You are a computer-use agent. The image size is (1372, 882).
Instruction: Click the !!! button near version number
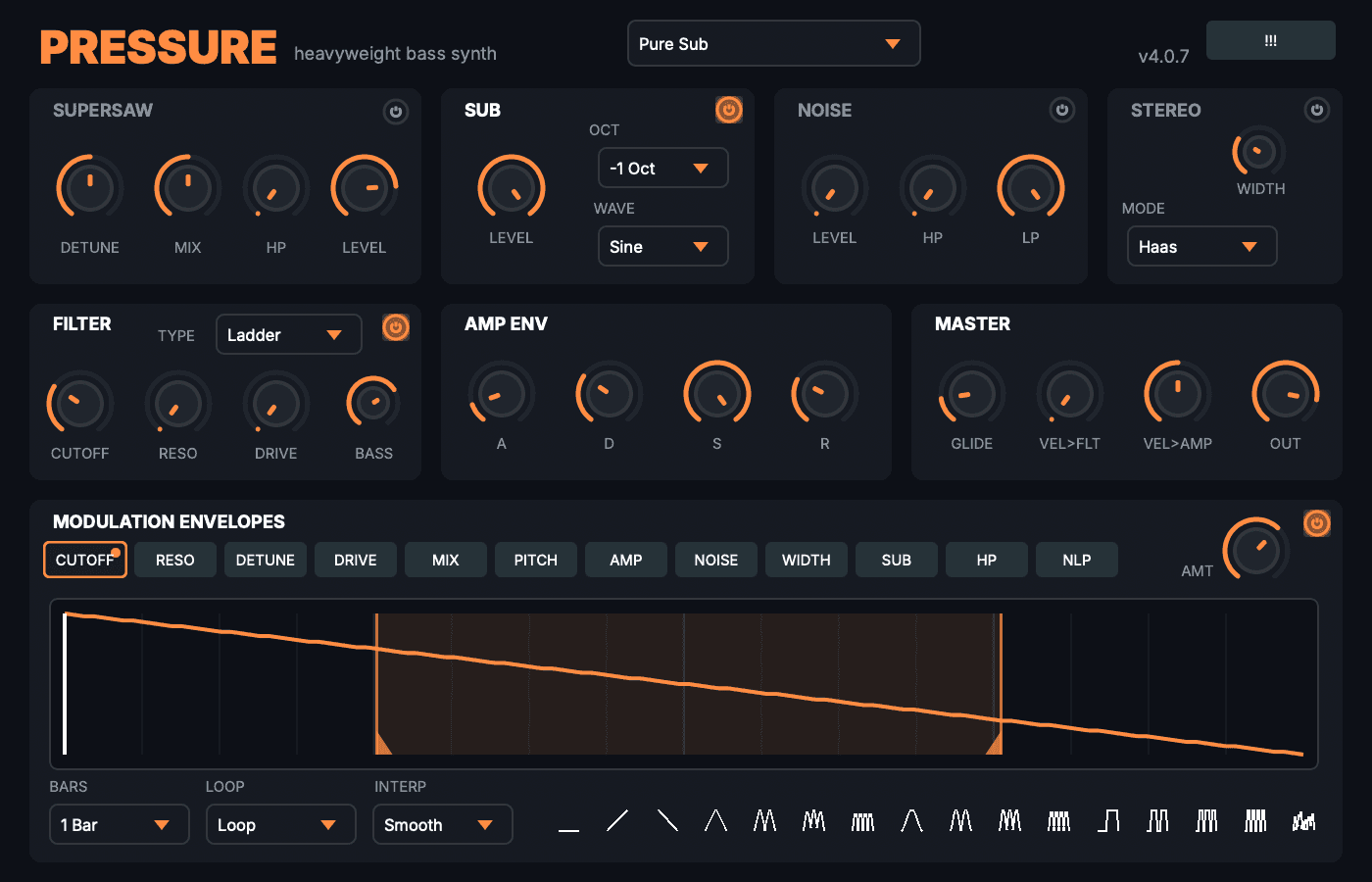[x=1270, y=41]
